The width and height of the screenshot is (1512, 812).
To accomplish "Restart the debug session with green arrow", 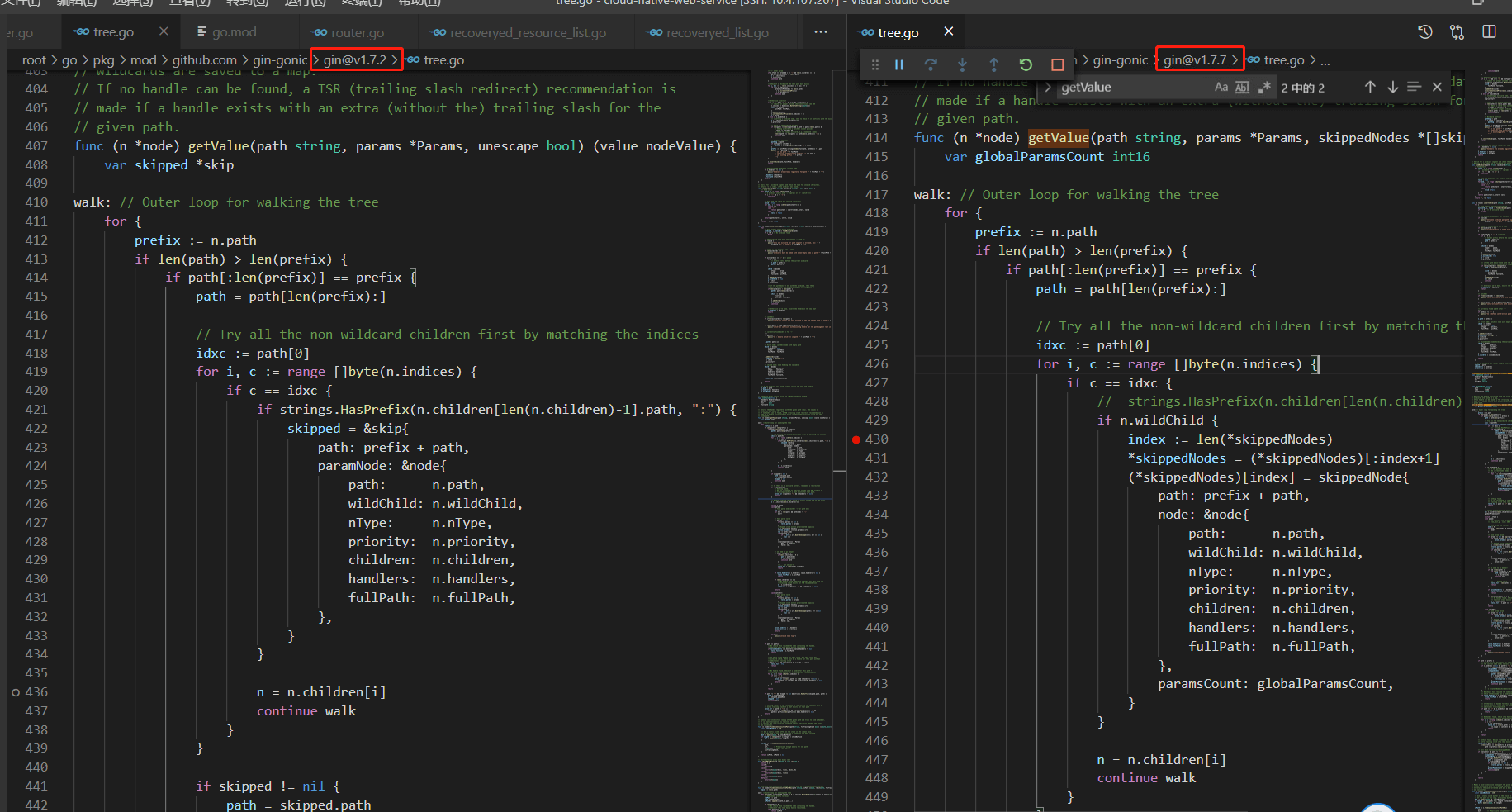I will [1026, 64].
